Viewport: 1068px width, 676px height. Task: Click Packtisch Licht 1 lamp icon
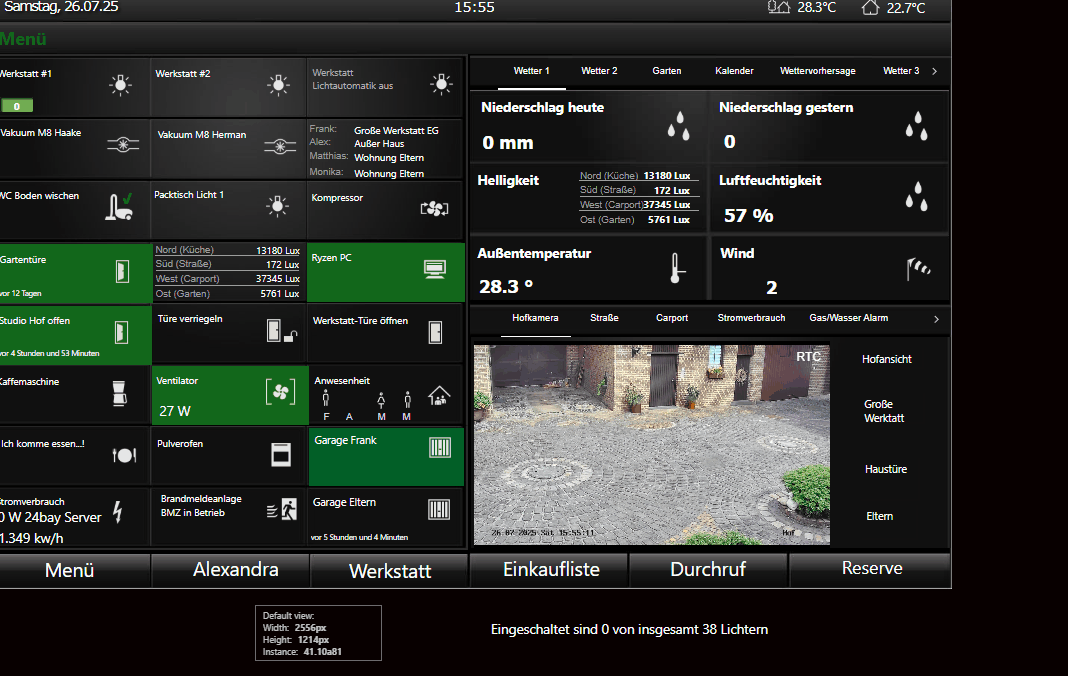[x=277, y=206]
